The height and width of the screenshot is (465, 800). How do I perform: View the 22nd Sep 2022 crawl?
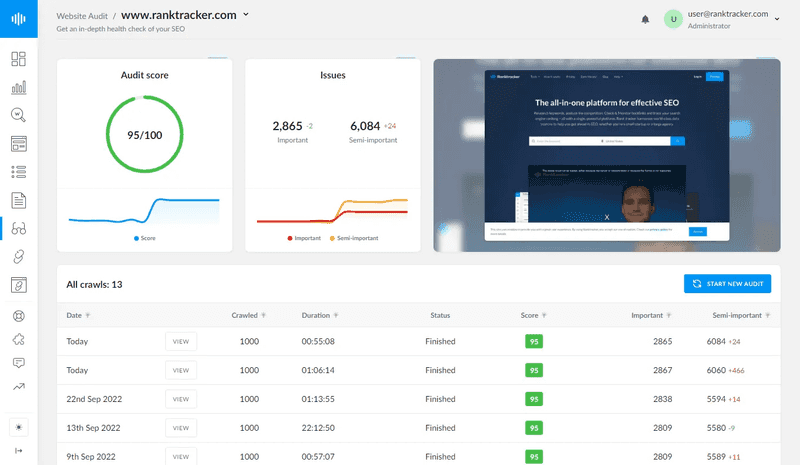(x=180, y=399)
